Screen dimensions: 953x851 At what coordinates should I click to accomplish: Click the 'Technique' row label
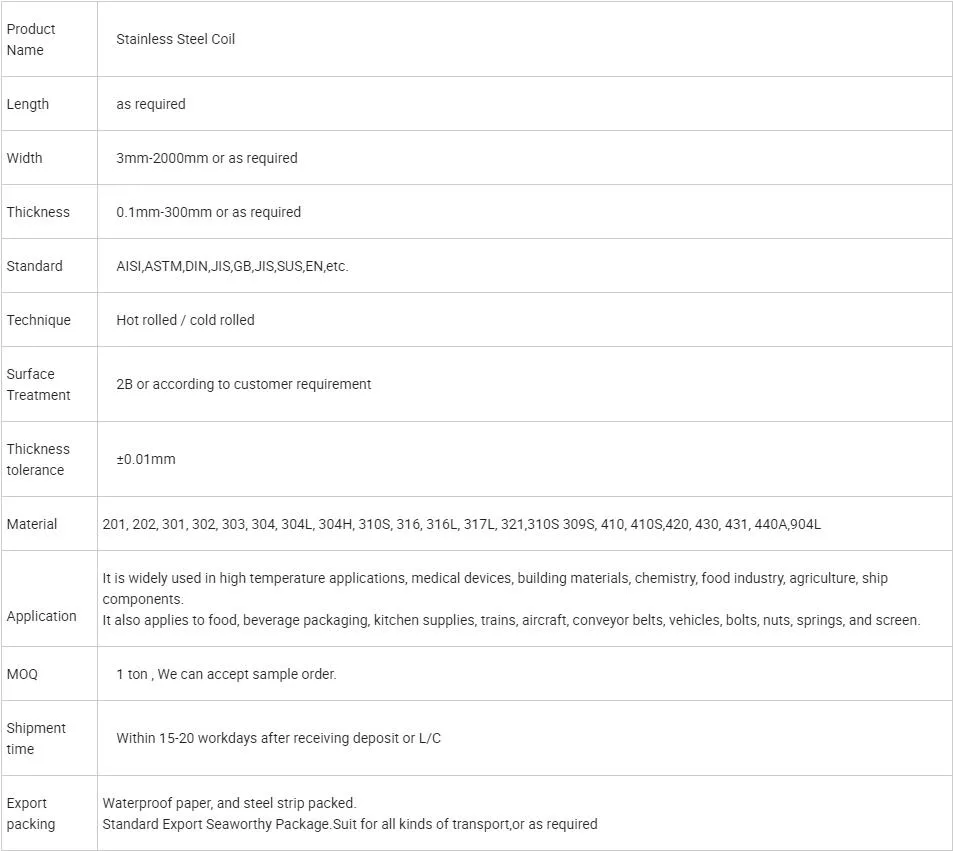39,320
